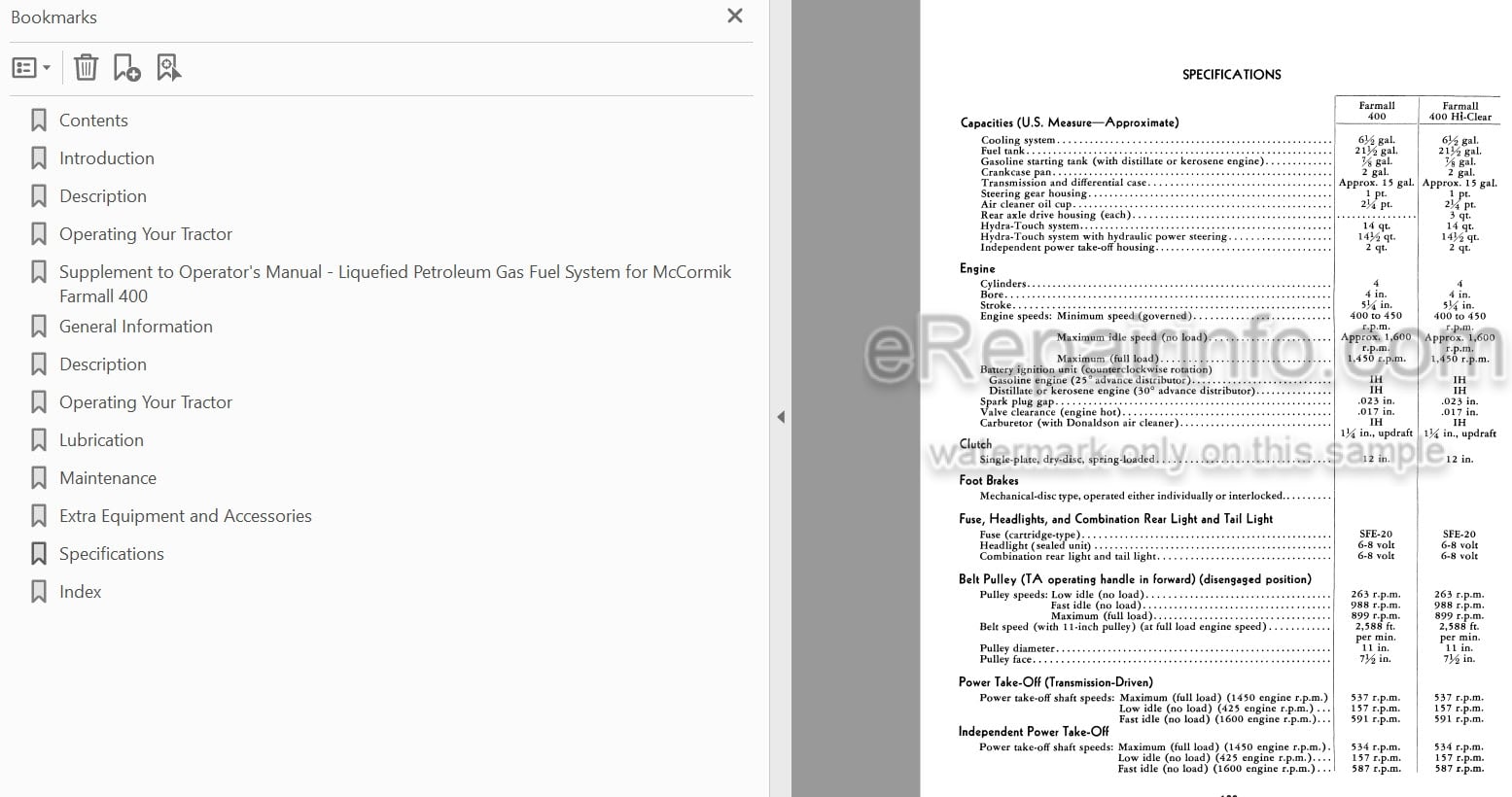The width and height of the screenshot is (1512, 797).
Task: Open the Supplement to Operator's Manual bookmark
Action: click(x=395, y=284)
